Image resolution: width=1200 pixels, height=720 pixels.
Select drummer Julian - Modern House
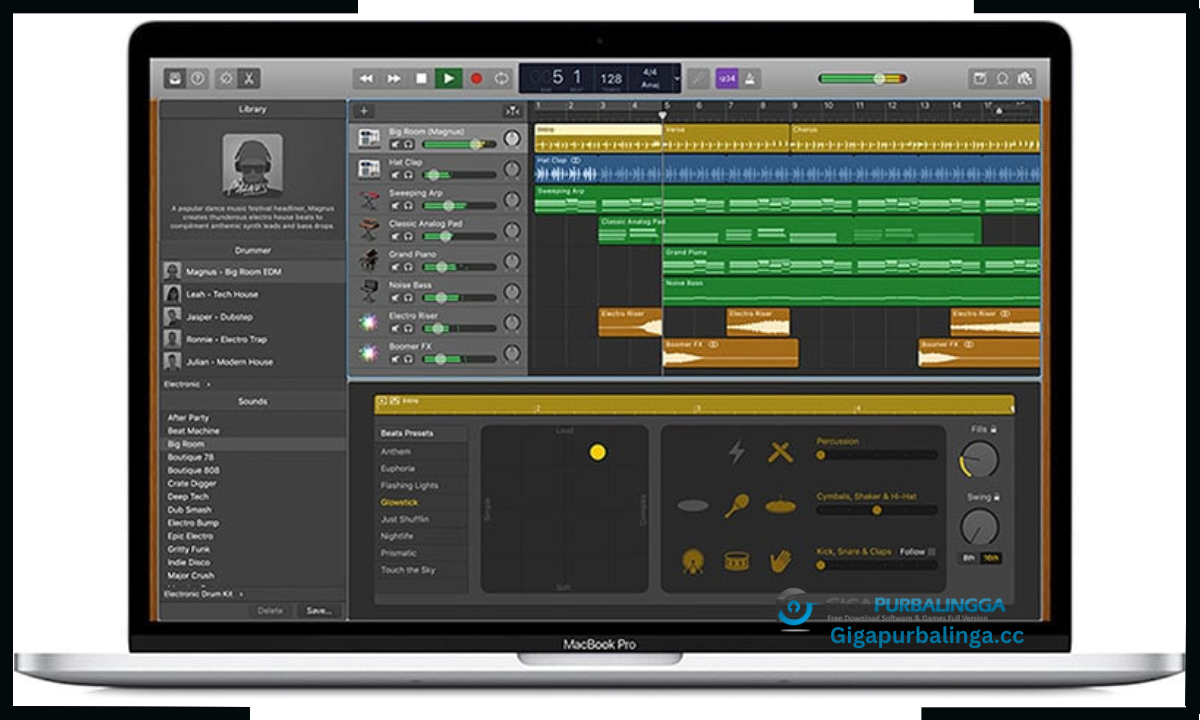(252, 362)
